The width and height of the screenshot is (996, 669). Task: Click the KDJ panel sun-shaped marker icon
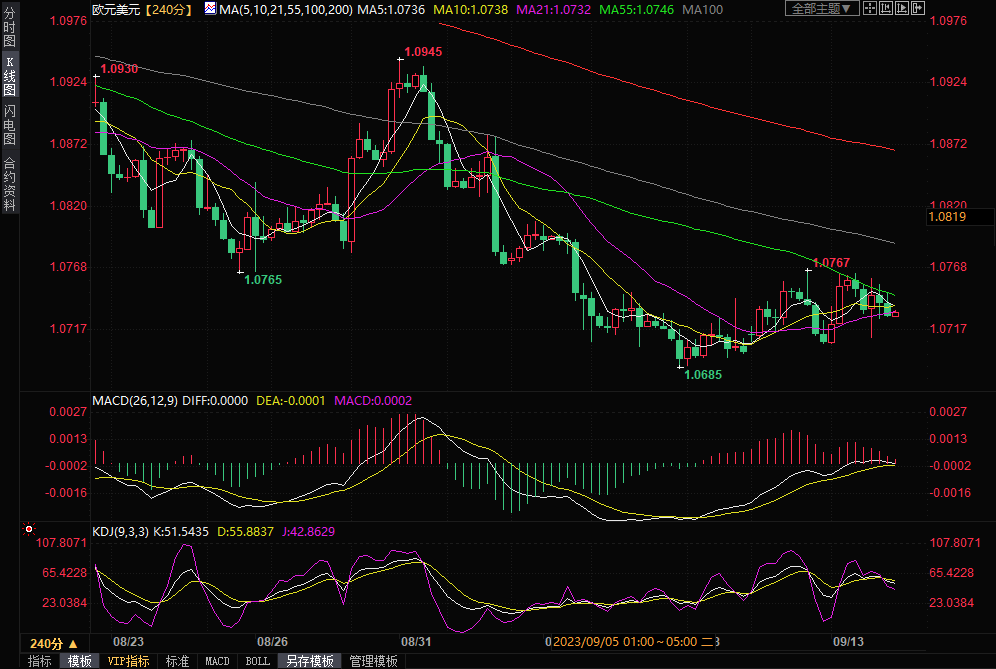[28, 528]
